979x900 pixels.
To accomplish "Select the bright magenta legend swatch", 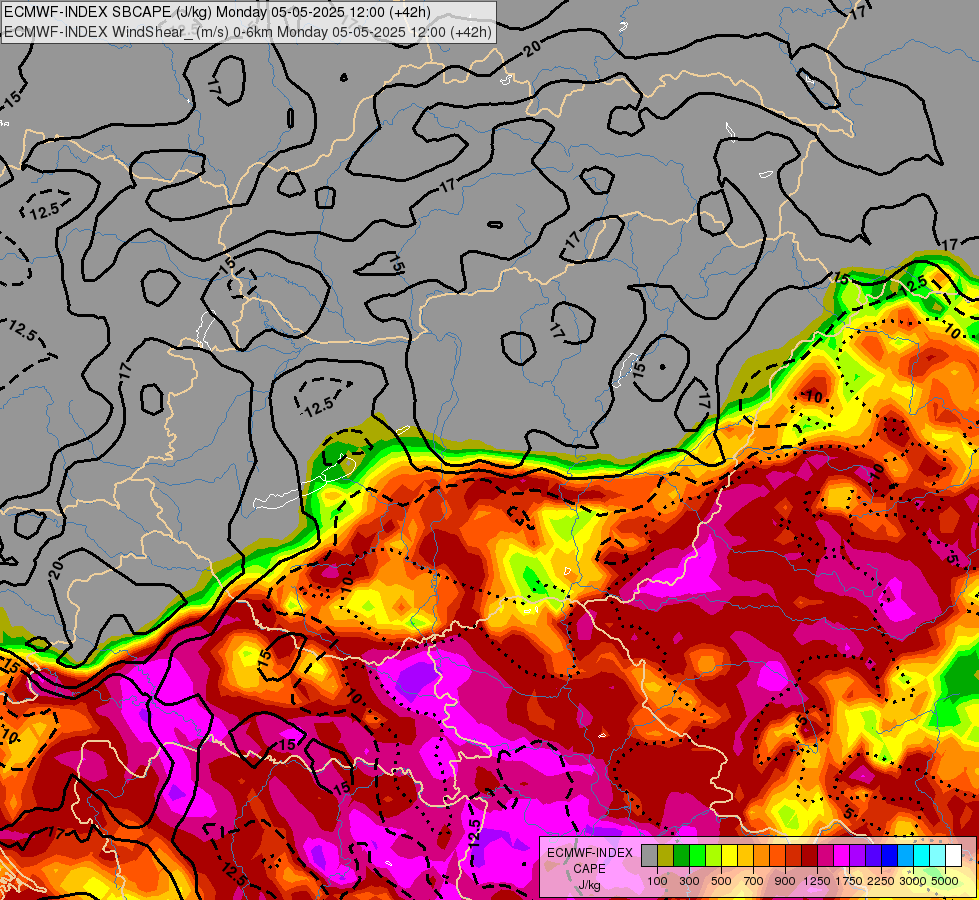I will 842,855.
